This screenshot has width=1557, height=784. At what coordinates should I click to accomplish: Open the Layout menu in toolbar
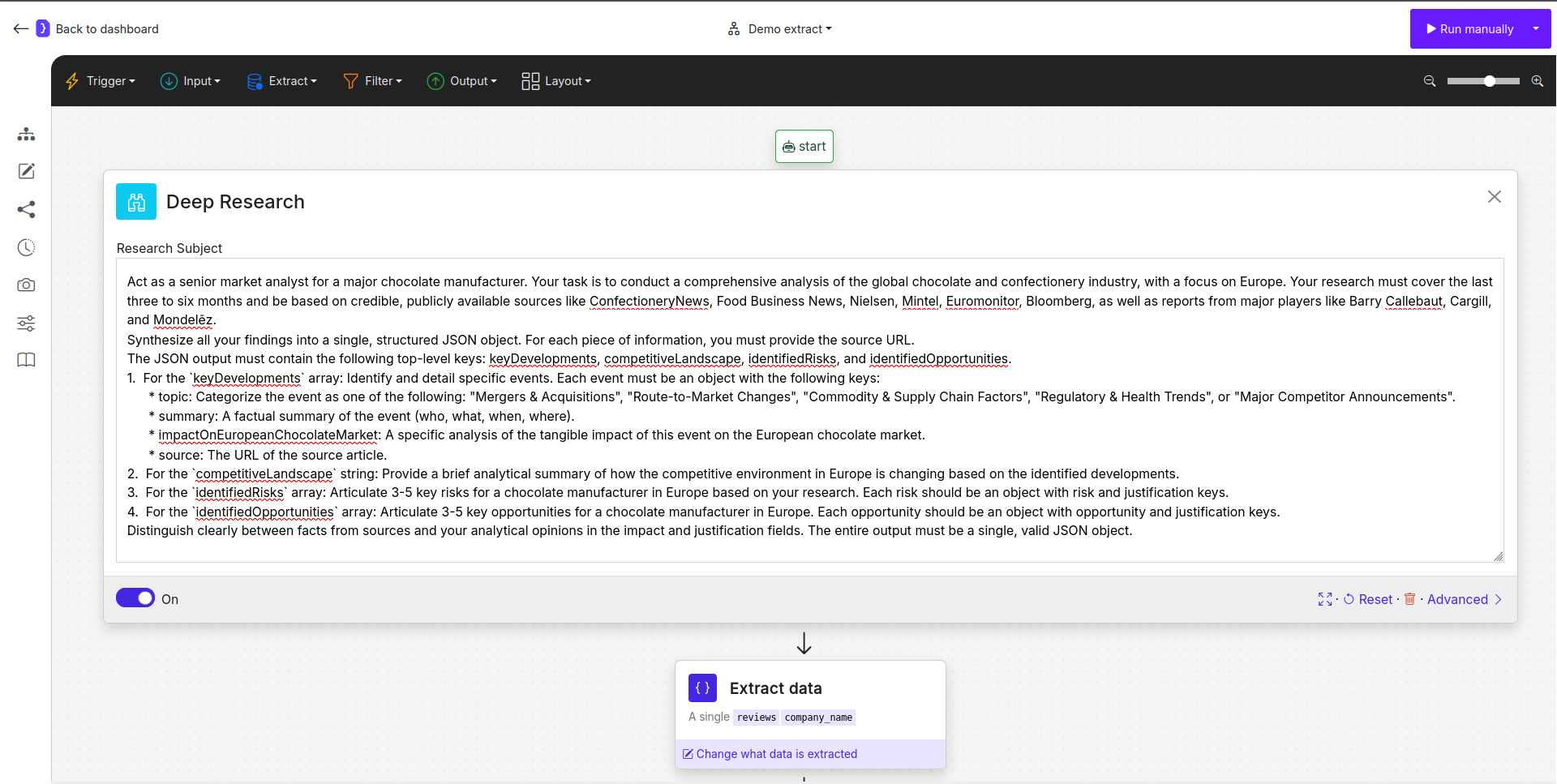pos(555,81)
